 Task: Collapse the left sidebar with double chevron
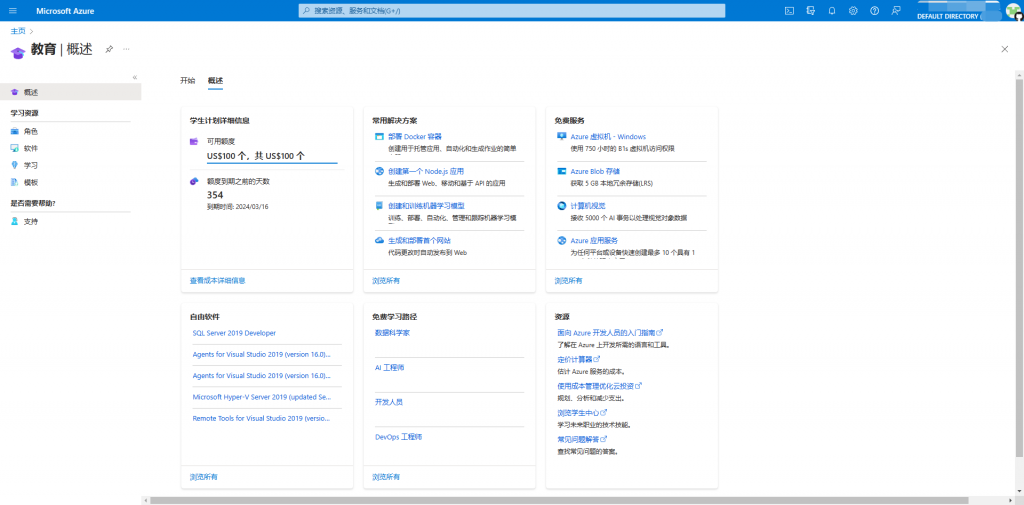point(135,77)
